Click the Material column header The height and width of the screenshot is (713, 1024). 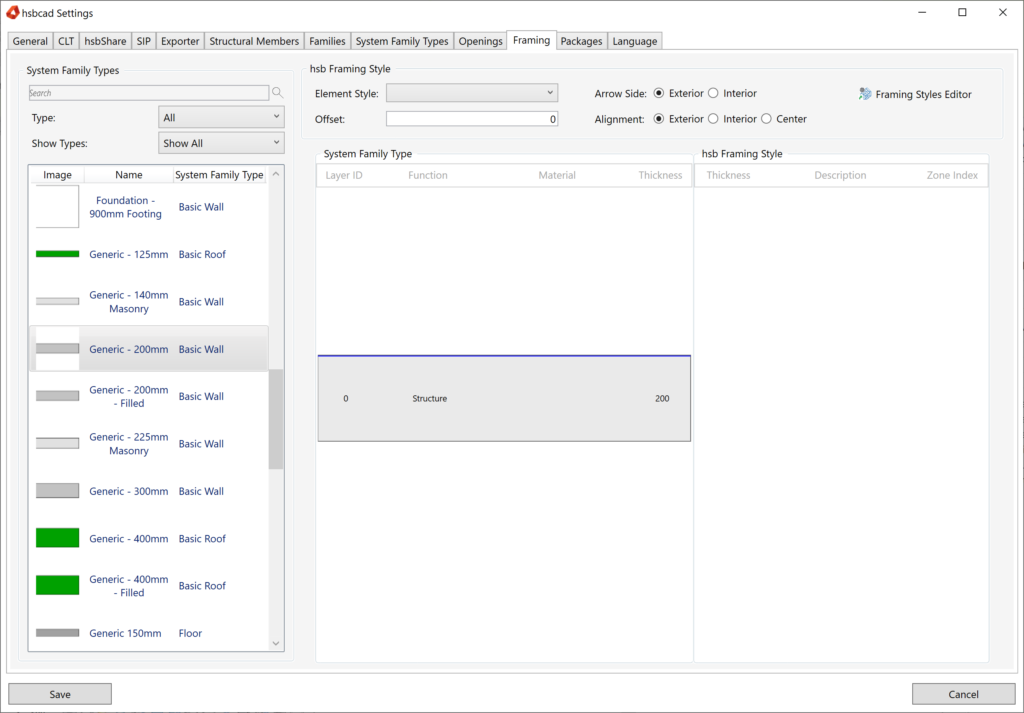pyautogui.click(x=557, y=175)
